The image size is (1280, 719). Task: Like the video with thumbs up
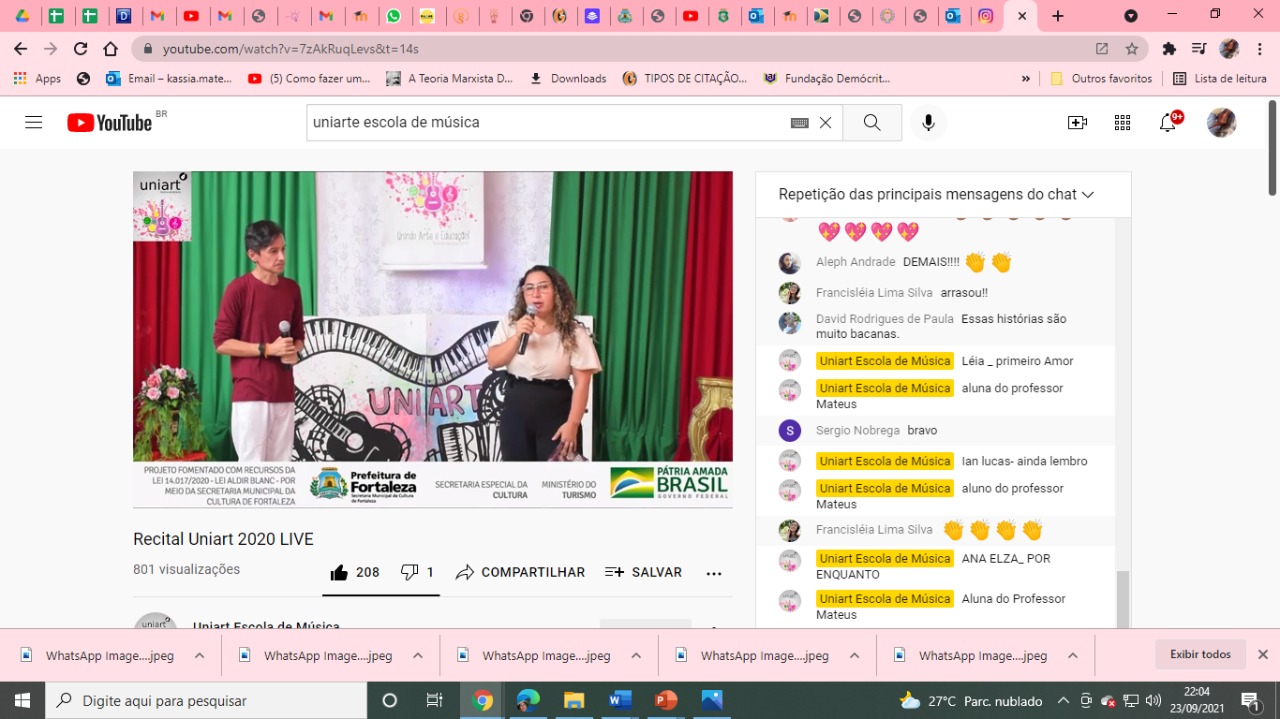(x=340, y=572)
